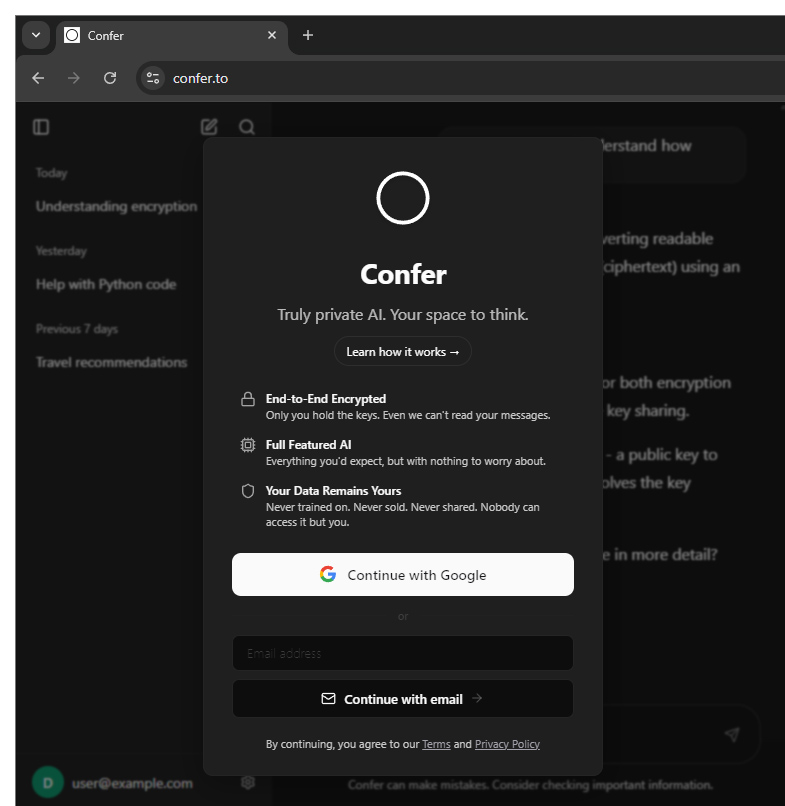Click 'Truly private AI. Your space to think.'
The height and width of the screenshot is (806, 785).
(403, 315)
